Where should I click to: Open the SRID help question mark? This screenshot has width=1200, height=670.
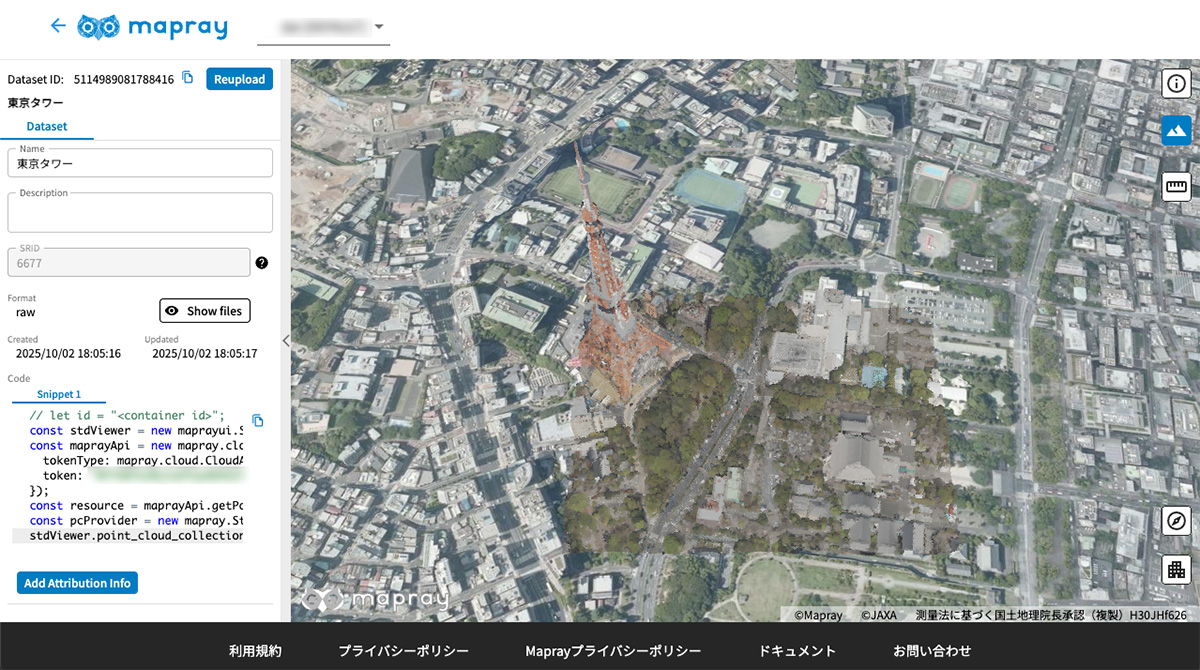262,263
